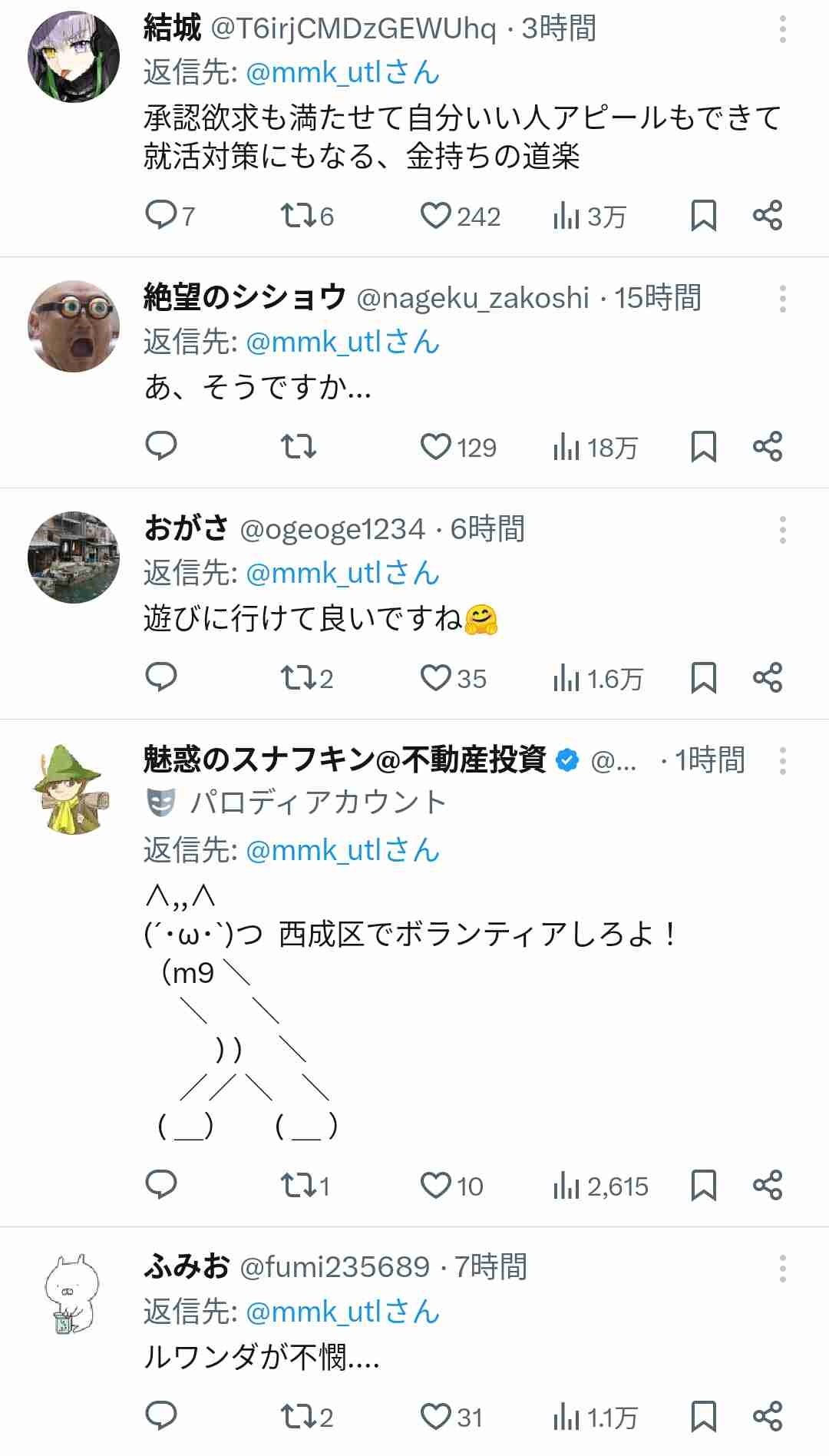This screenshot has height=1456, width=829.
Task: Bookmark ふみお's tweet about ルワンダ
Action: pos(703,1416)
